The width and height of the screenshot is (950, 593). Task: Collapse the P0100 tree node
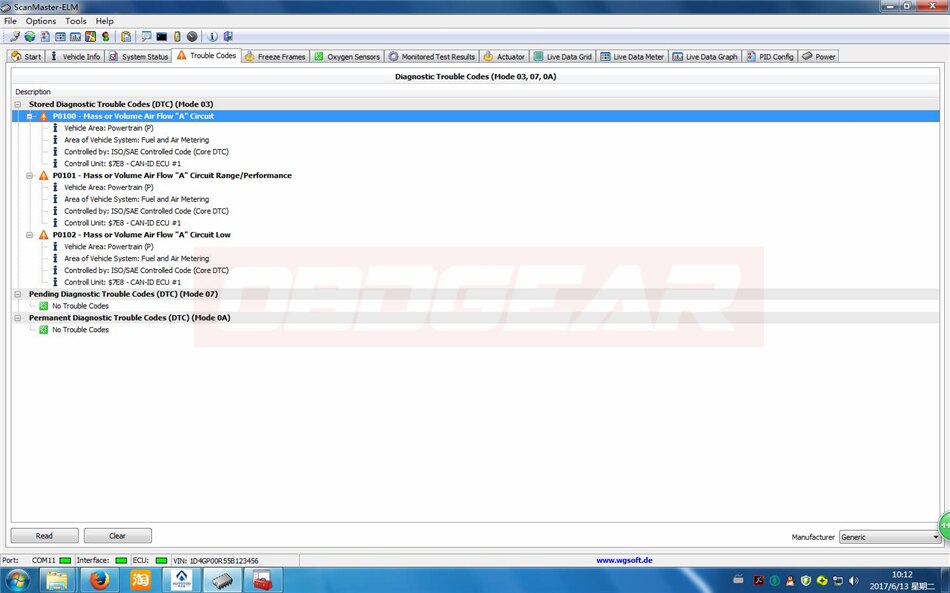point(30,116)
